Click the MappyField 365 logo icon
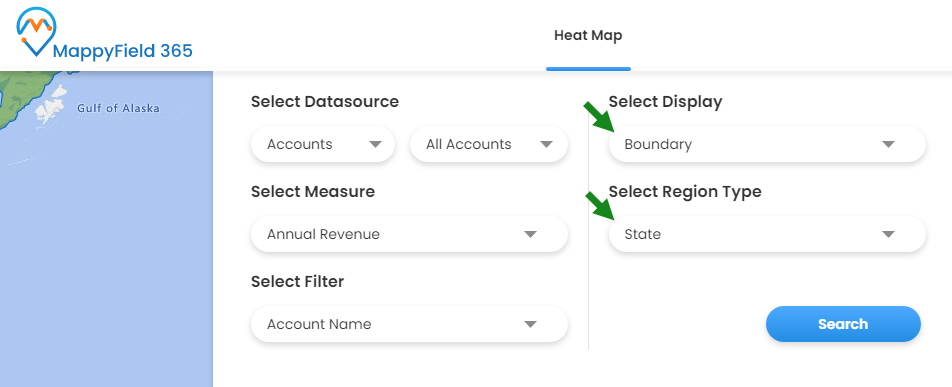 (36, 32)
